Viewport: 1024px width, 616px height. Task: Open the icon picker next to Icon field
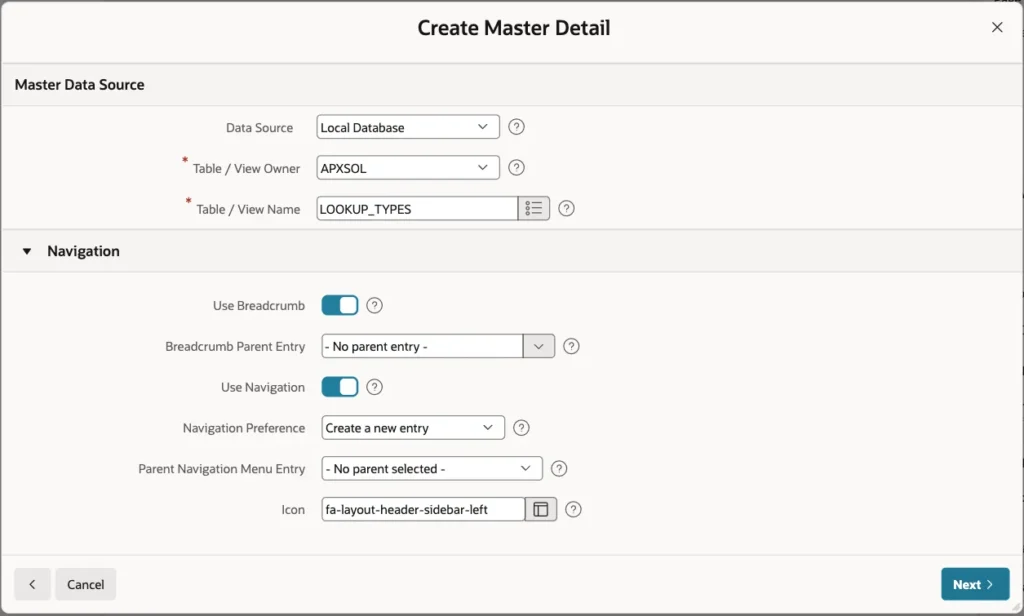tap(541, 510)
